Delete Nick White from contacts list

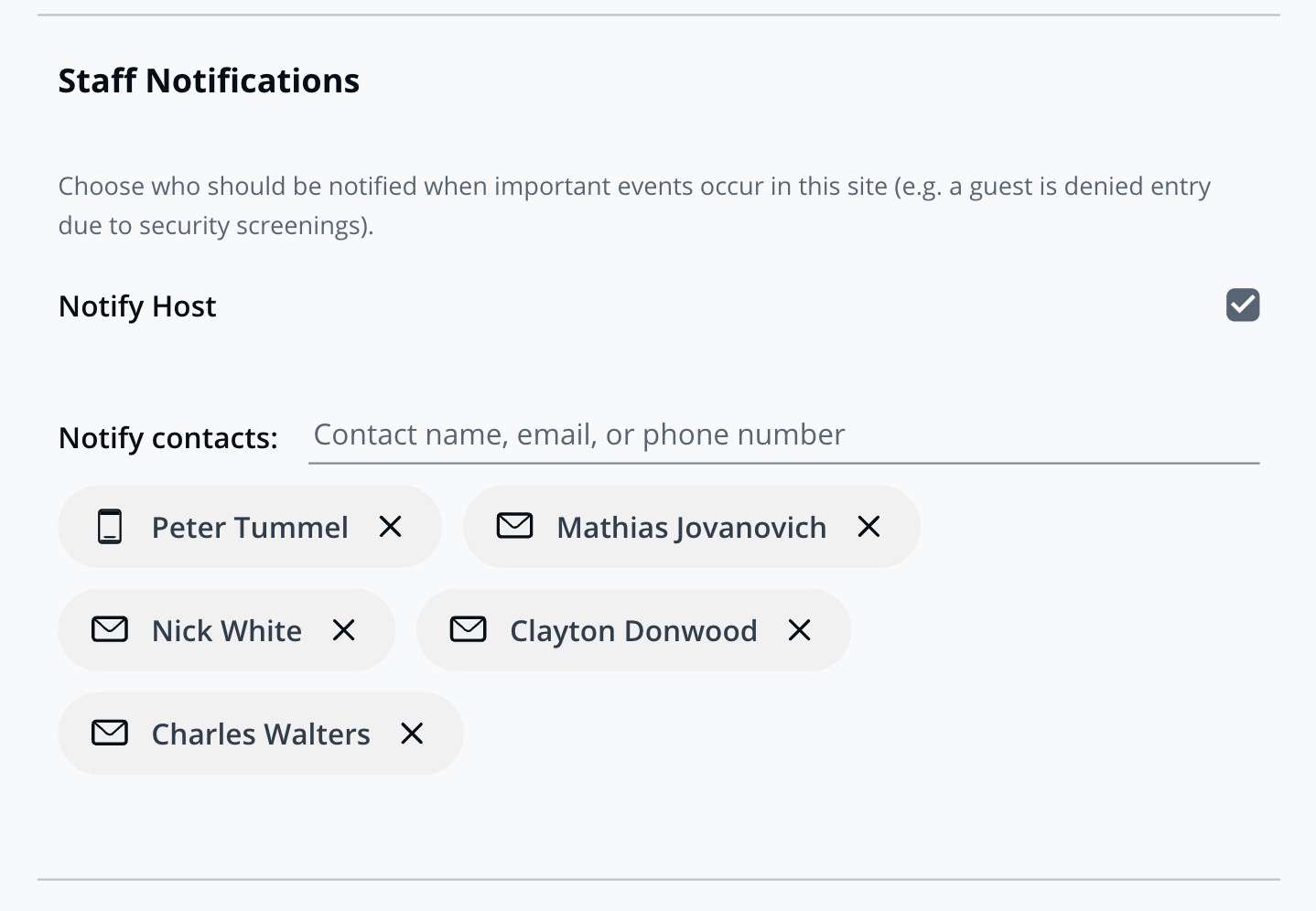344,630
